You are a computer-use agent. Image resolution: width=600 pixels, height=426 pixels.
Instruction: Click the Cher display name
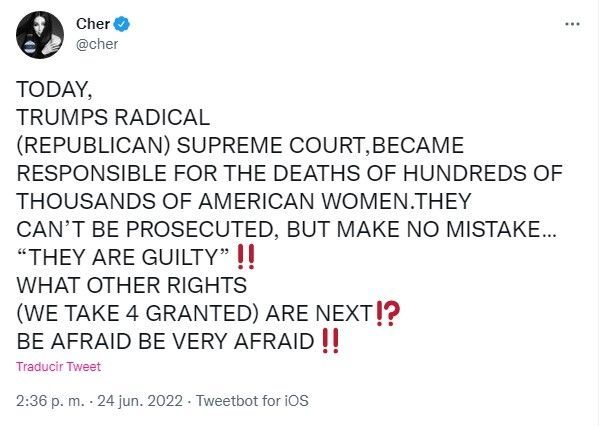click(x=93, y=24)
